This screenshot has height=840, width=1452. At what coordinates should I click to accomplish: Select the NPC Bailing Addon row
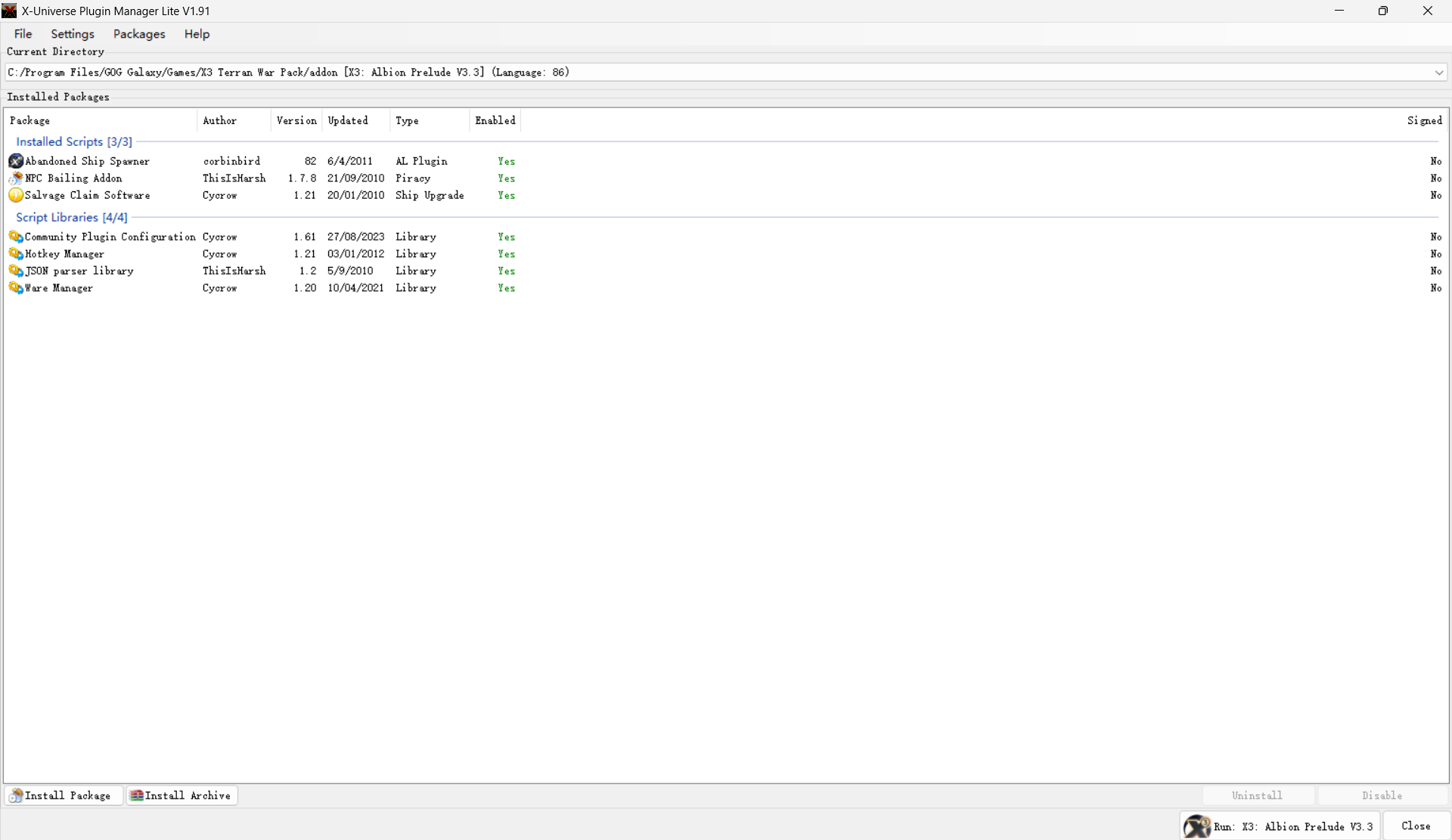tap(726, 178)
